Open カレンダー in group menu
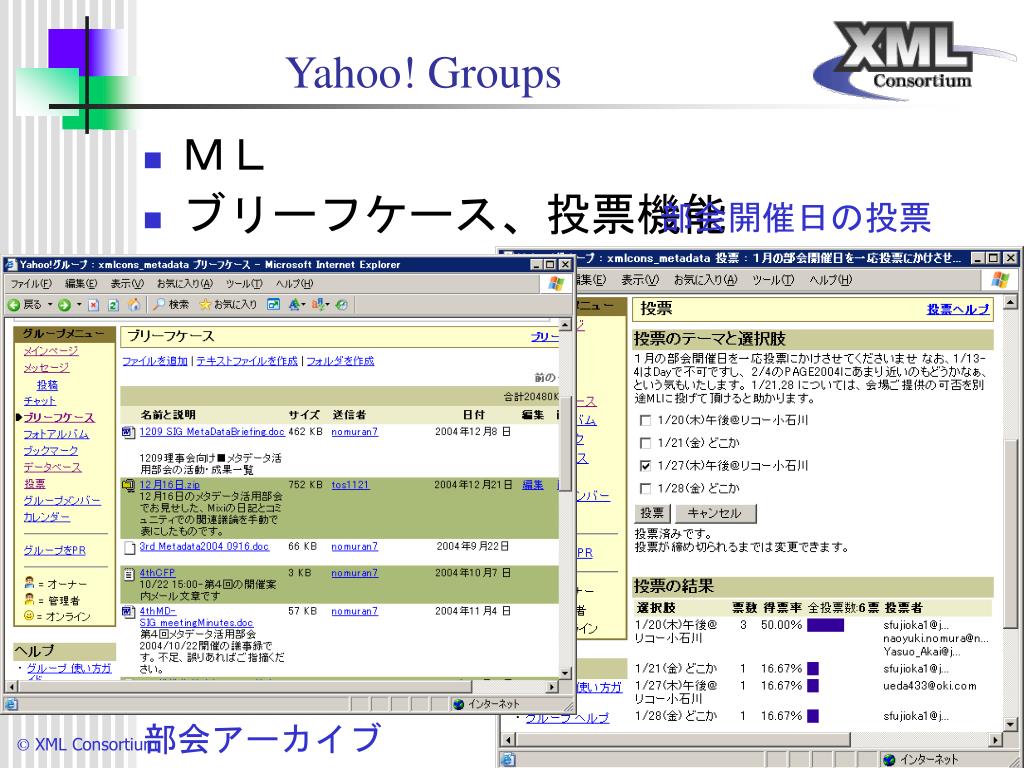Viewport: 1024px width, 768px height. (46, 517)
